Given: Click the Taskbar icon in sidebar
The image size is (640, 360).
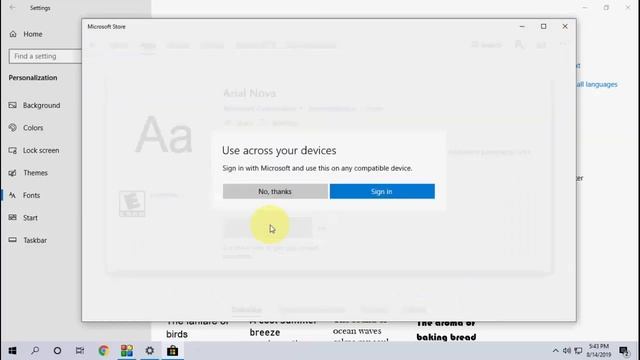Looking at the screenshot, I should (13, 240).
